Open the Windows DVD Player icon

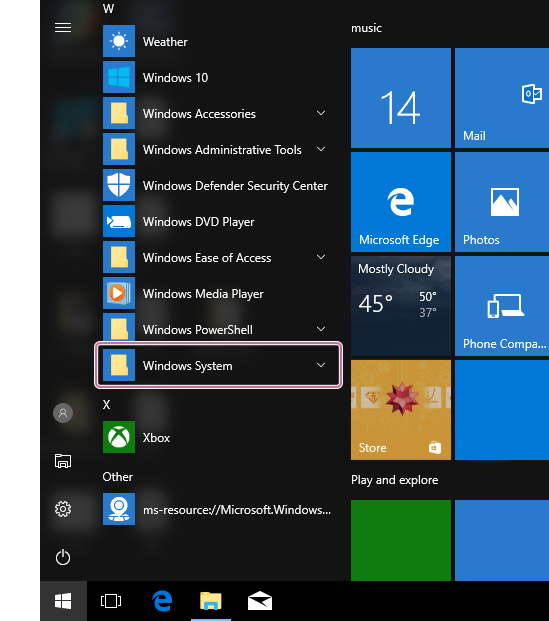[x=119, y=221]
